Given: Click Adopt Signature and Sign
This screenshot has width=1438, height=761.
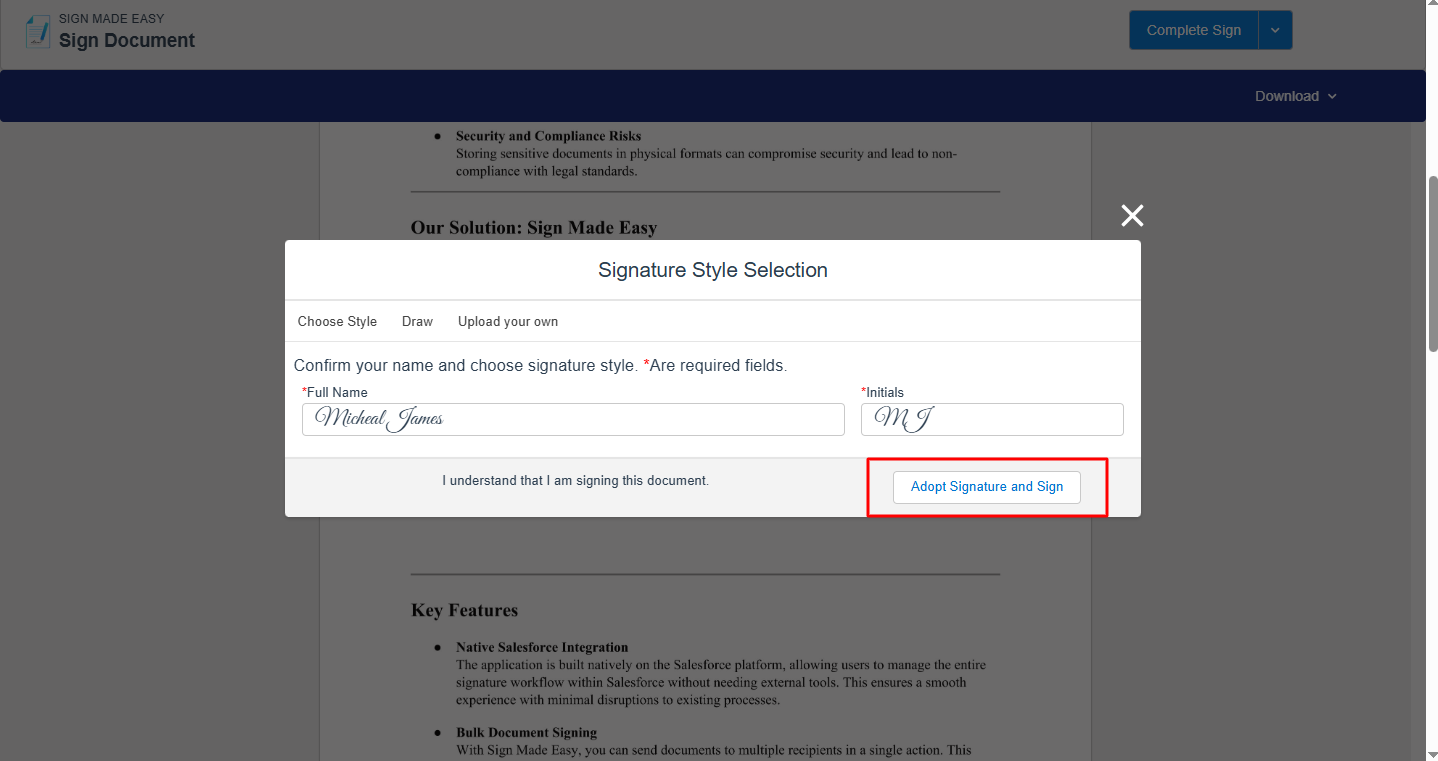Looking at the screenshot, I should 986,487.
